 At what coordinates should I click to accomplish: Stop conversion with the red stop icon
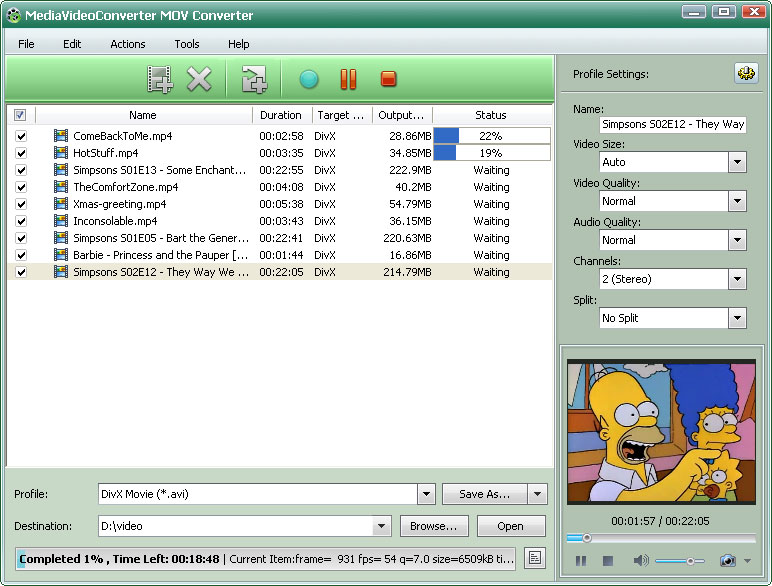point(389,79)
